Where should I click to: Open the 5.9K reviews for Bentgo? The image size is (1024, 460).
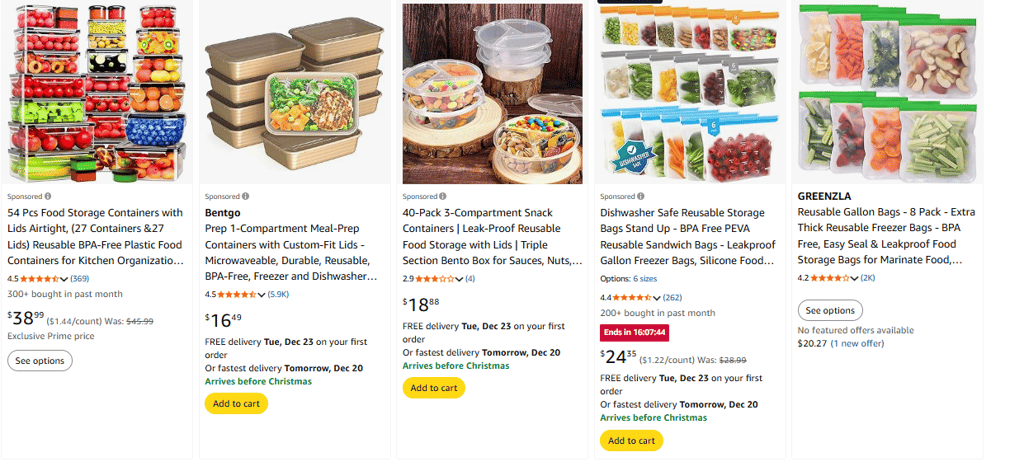279,294
